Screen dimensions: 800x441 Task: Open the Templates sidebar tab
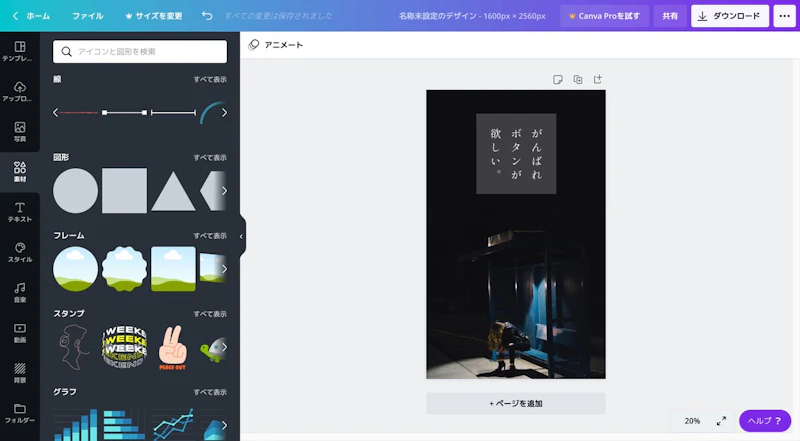point(19,52)
